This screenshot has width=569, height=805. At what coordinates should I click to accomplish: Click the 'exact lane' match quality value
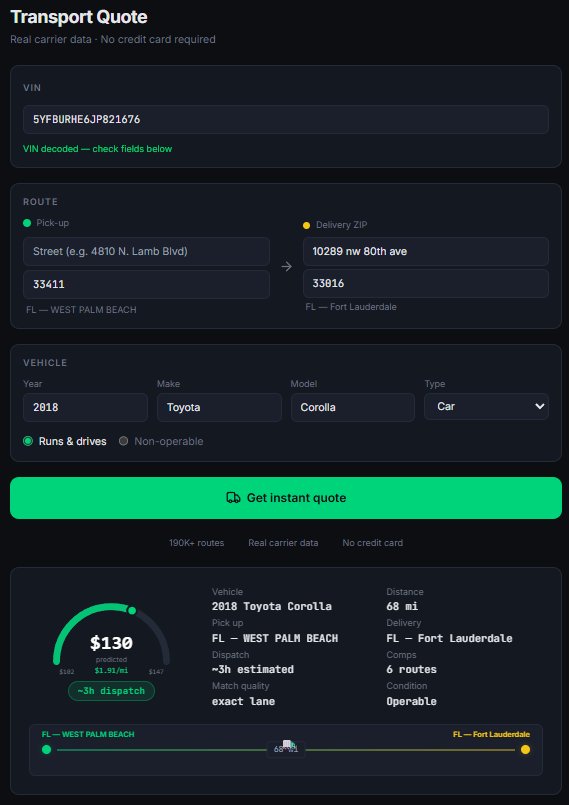coord(243,701)
